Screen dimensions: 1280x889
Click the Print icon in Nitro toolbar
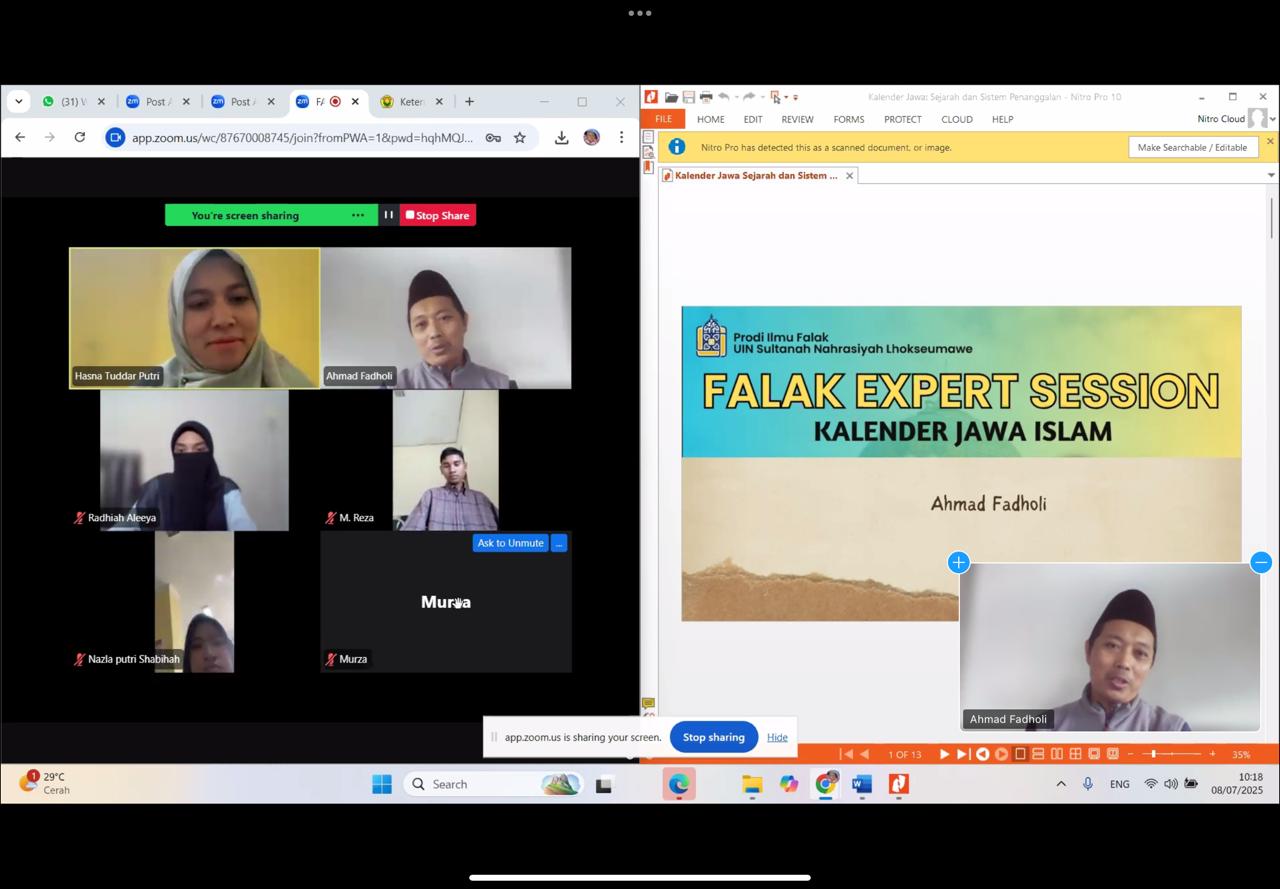click(x=706, y=97)
